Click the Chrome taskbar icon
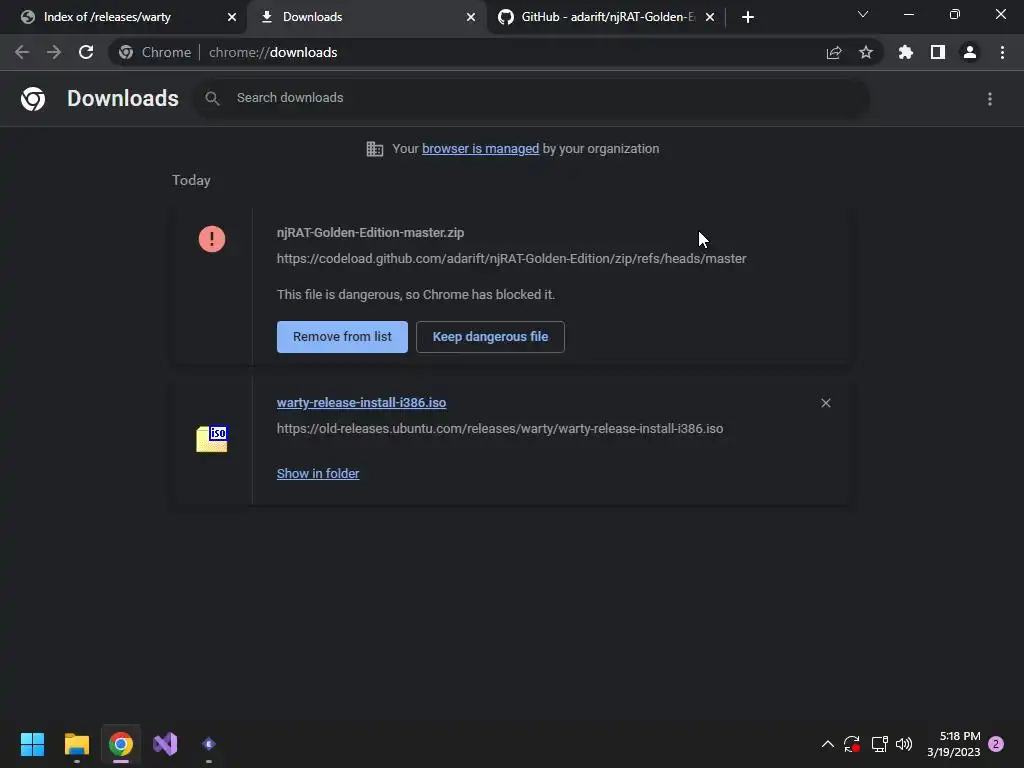The width and height of the screenshot is (1024, 768). [121, 744]
